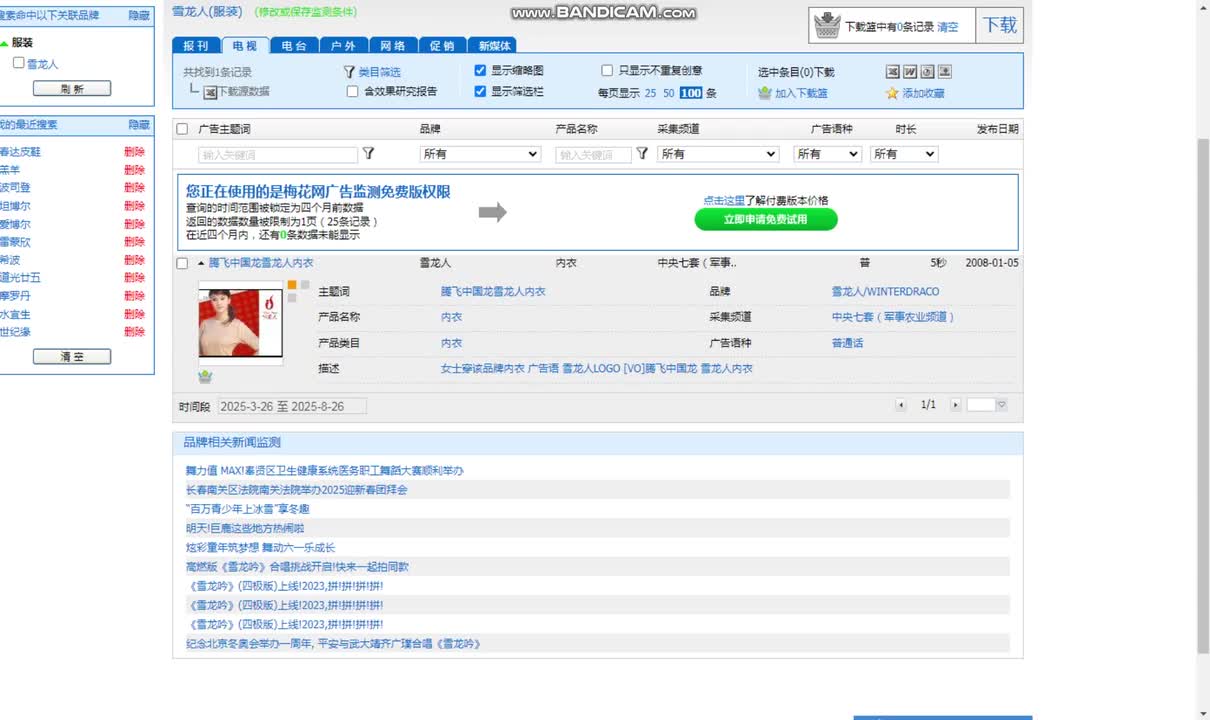The width and height of the screenshot is (1210, 720).
Task: Show 25 records per page
Action: pyautogui.click(x=650, y=93)
